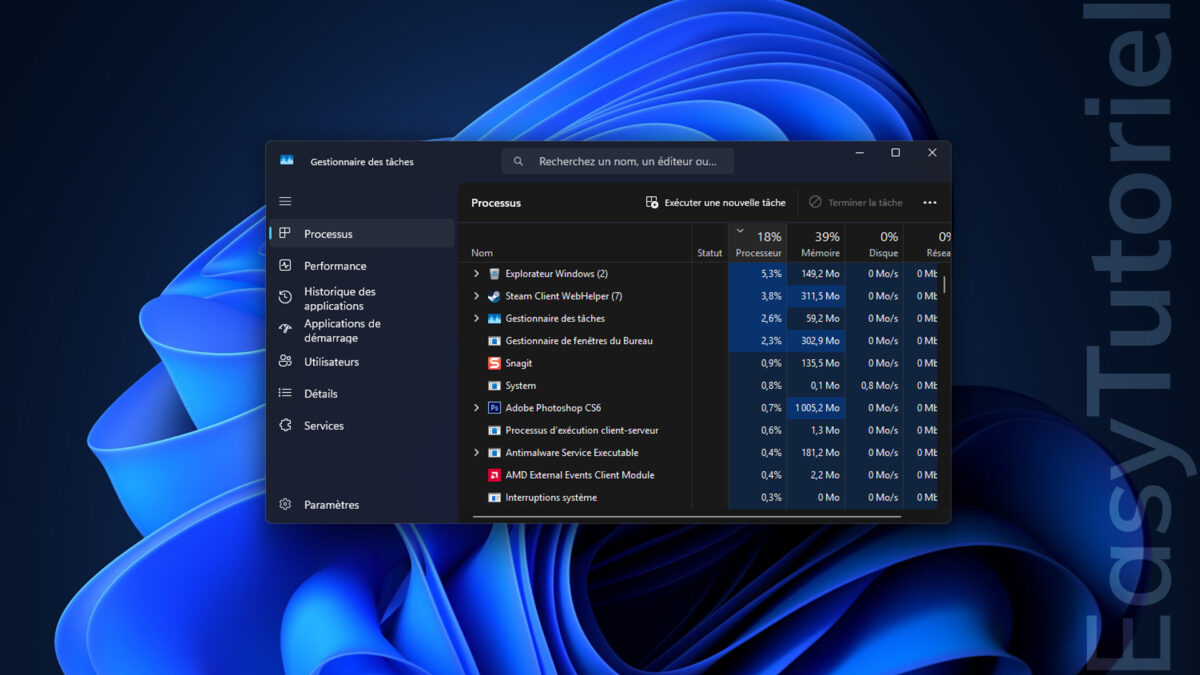Select the System process name
Image resolution: width=1200 pixels, height=675 pixels.
coord(521,385)
